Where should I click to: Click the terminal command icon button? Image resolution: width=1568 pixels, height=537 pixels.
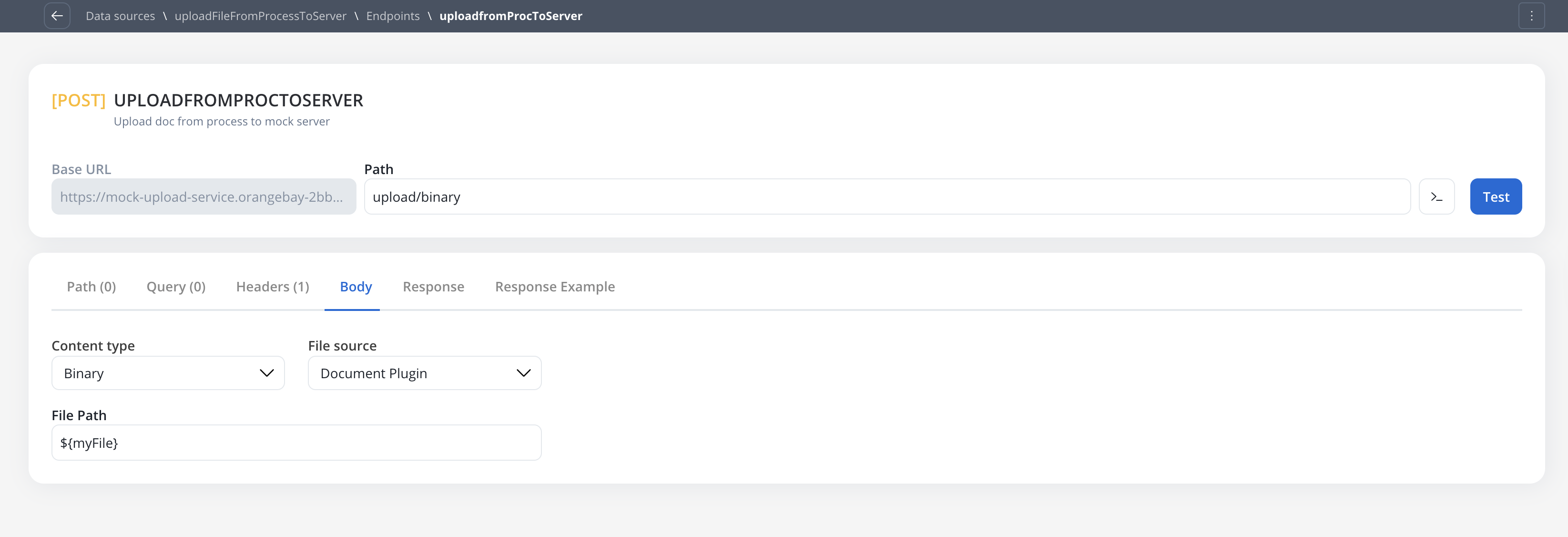1436,196
